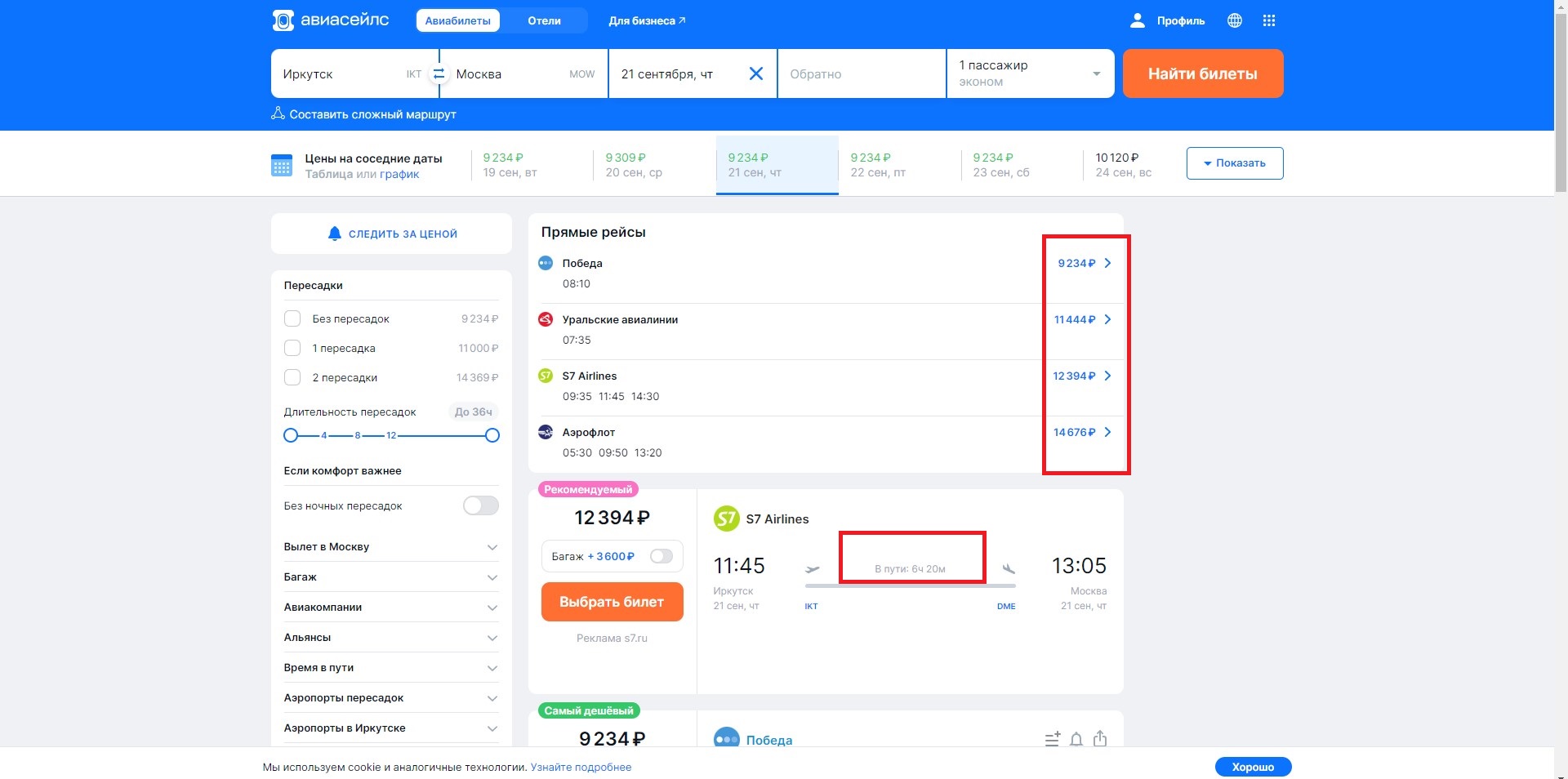Click the Aviasales logo icon

pyautogui.click(x=283, y=20)
